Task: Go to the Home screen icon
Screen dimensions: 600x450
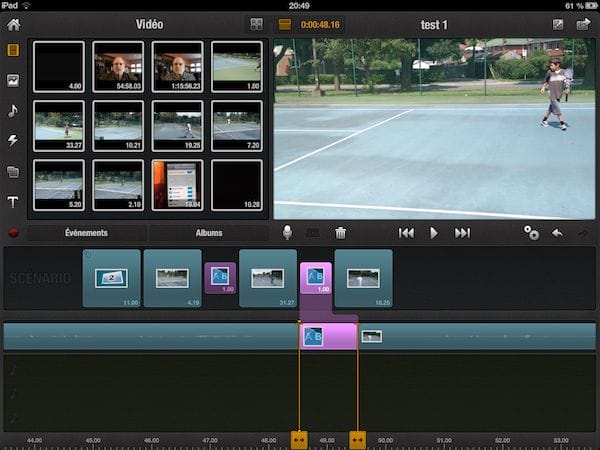Action: pos(13,23)
